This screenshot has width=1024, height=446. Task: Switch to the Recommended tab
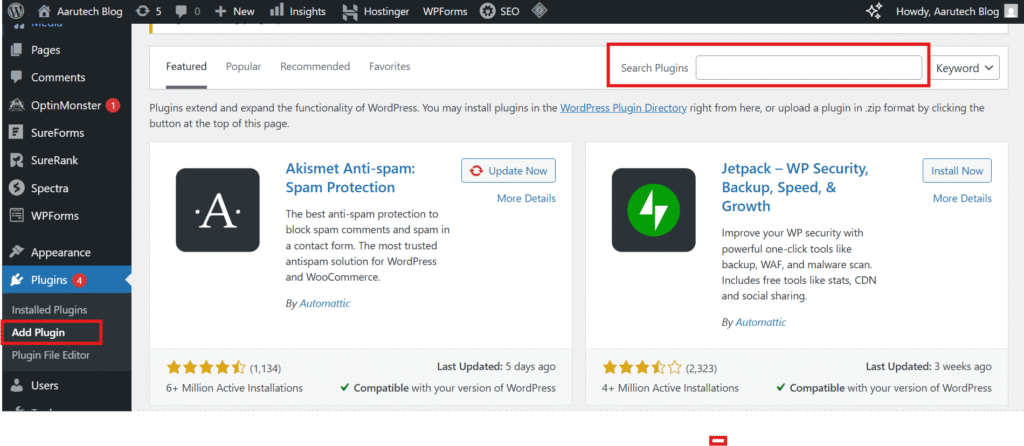point(315,67)
